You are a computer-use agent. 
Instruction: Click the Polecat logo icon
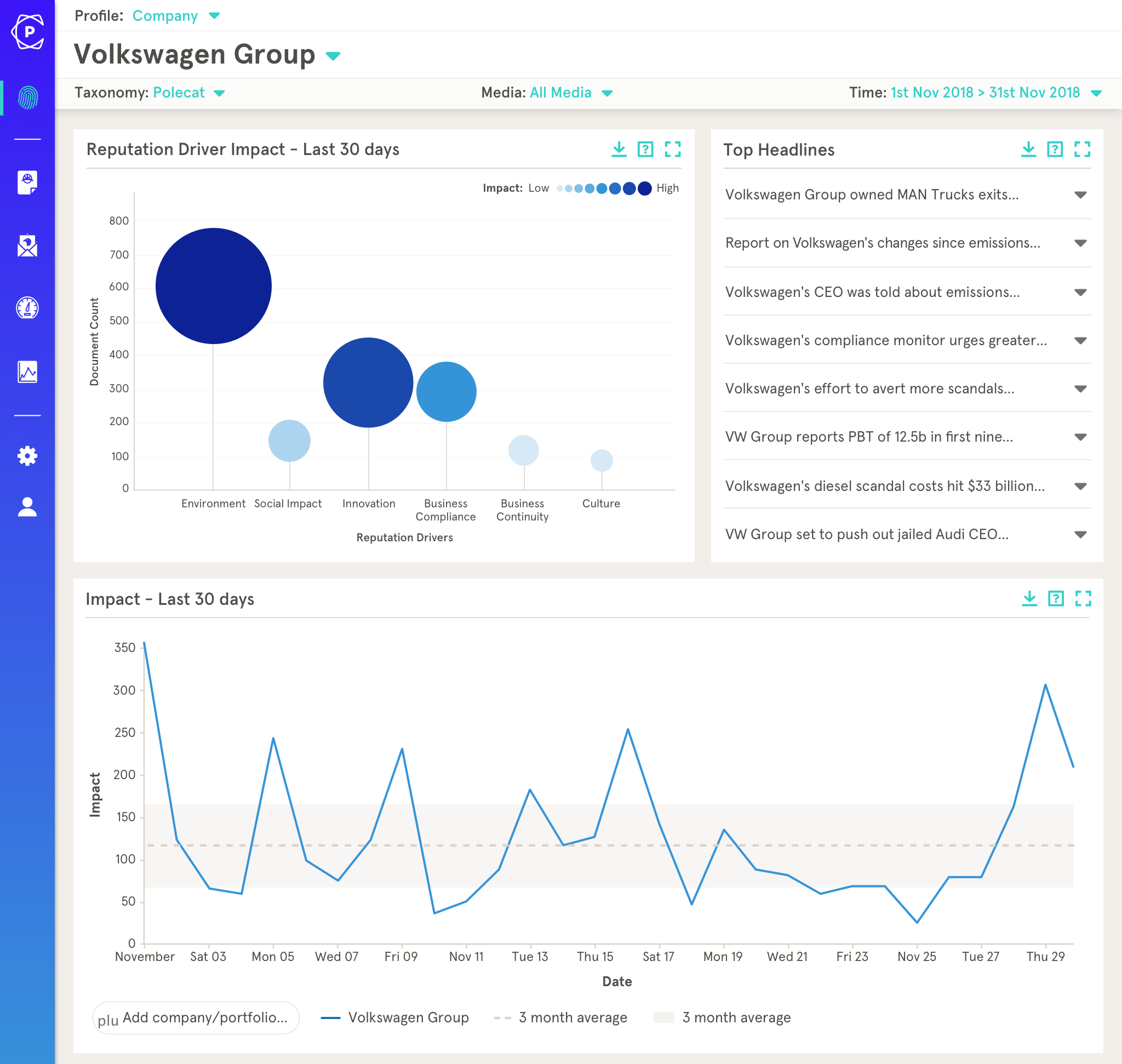coord(27,32)
